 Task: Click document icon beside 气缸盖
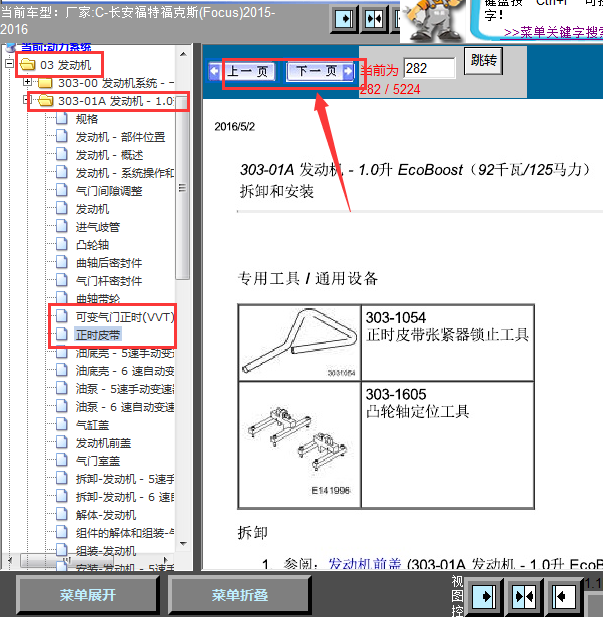62,425
